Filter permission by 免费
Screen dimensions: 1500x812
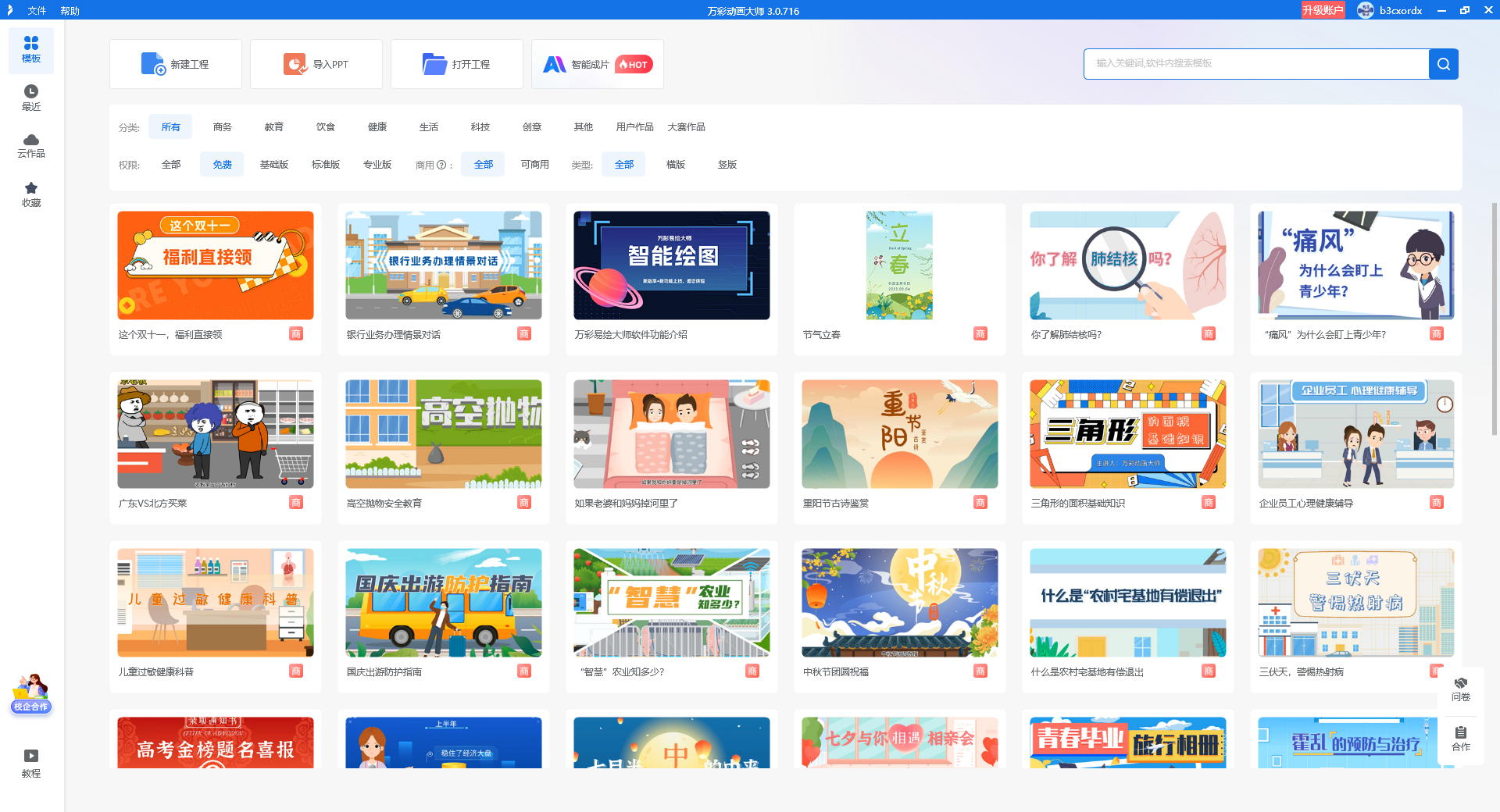(223, 165)
